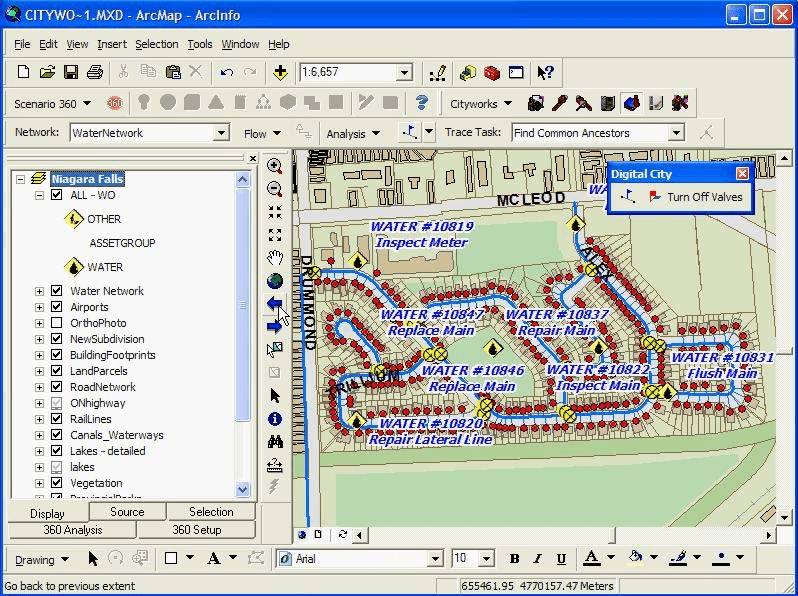The width and height of the screenshot is (798, 596).
Task: Open the Trace Task dropdown list
Action: tap(676, 133)
